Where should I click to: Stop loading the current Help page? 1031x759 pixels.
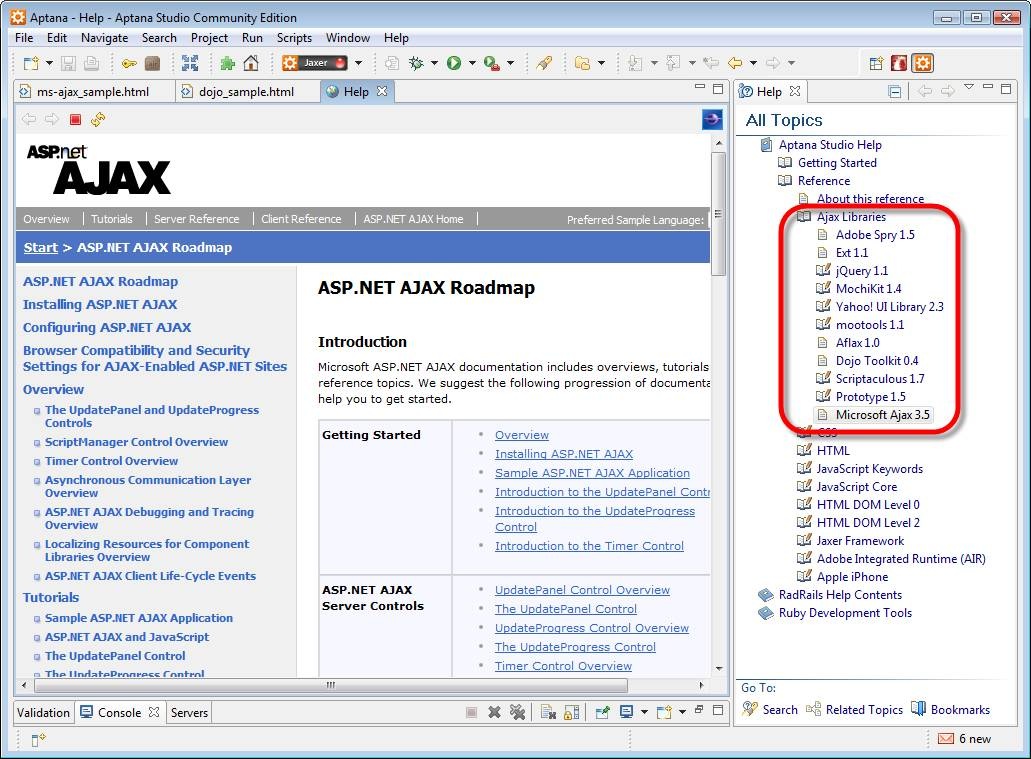73,119
